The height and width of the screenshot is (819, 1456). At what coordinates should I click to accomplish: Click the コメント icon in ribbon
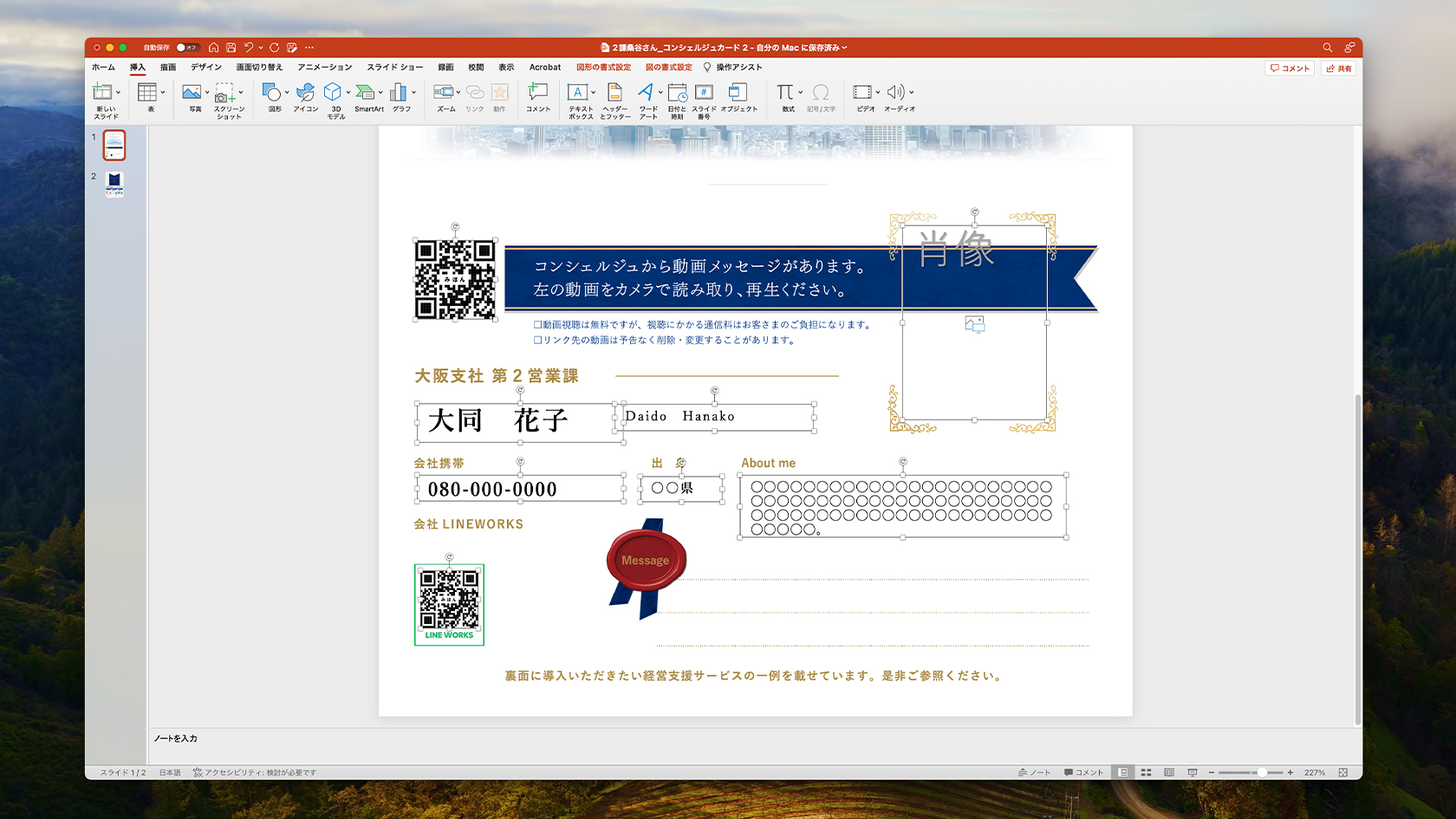[x=538, y=92]
